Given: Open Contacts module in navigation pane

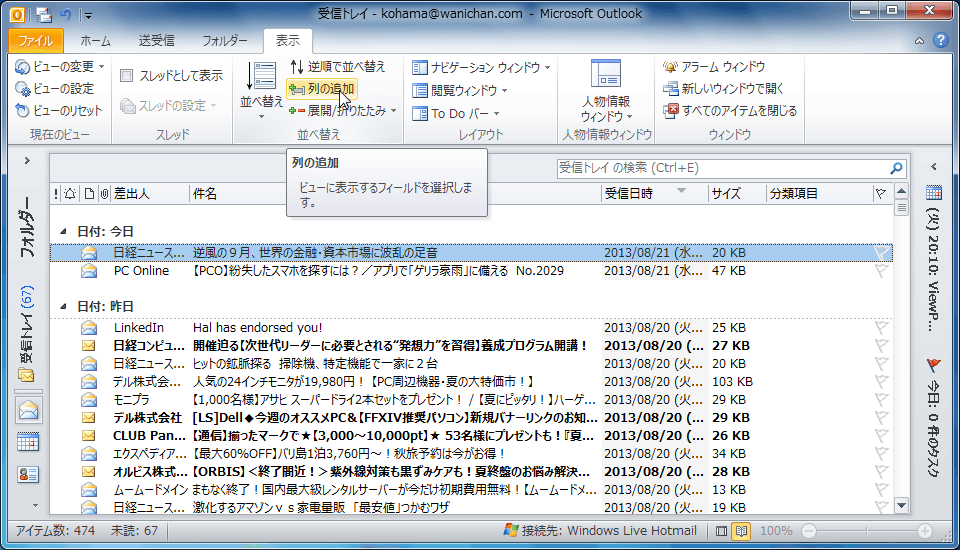Looking at the screenshot, I should [28, 474].
